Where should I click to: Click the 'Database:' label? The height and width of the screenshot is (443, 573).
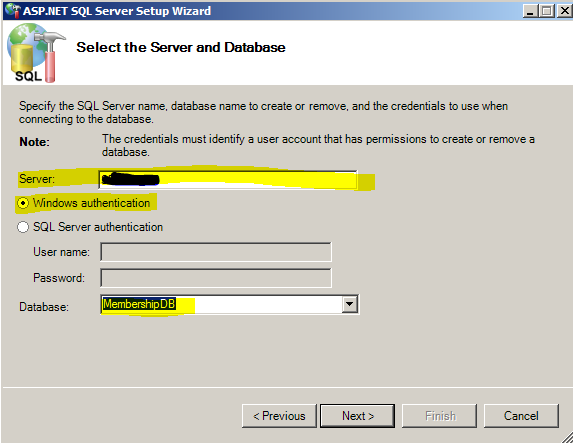coord(44,307)
